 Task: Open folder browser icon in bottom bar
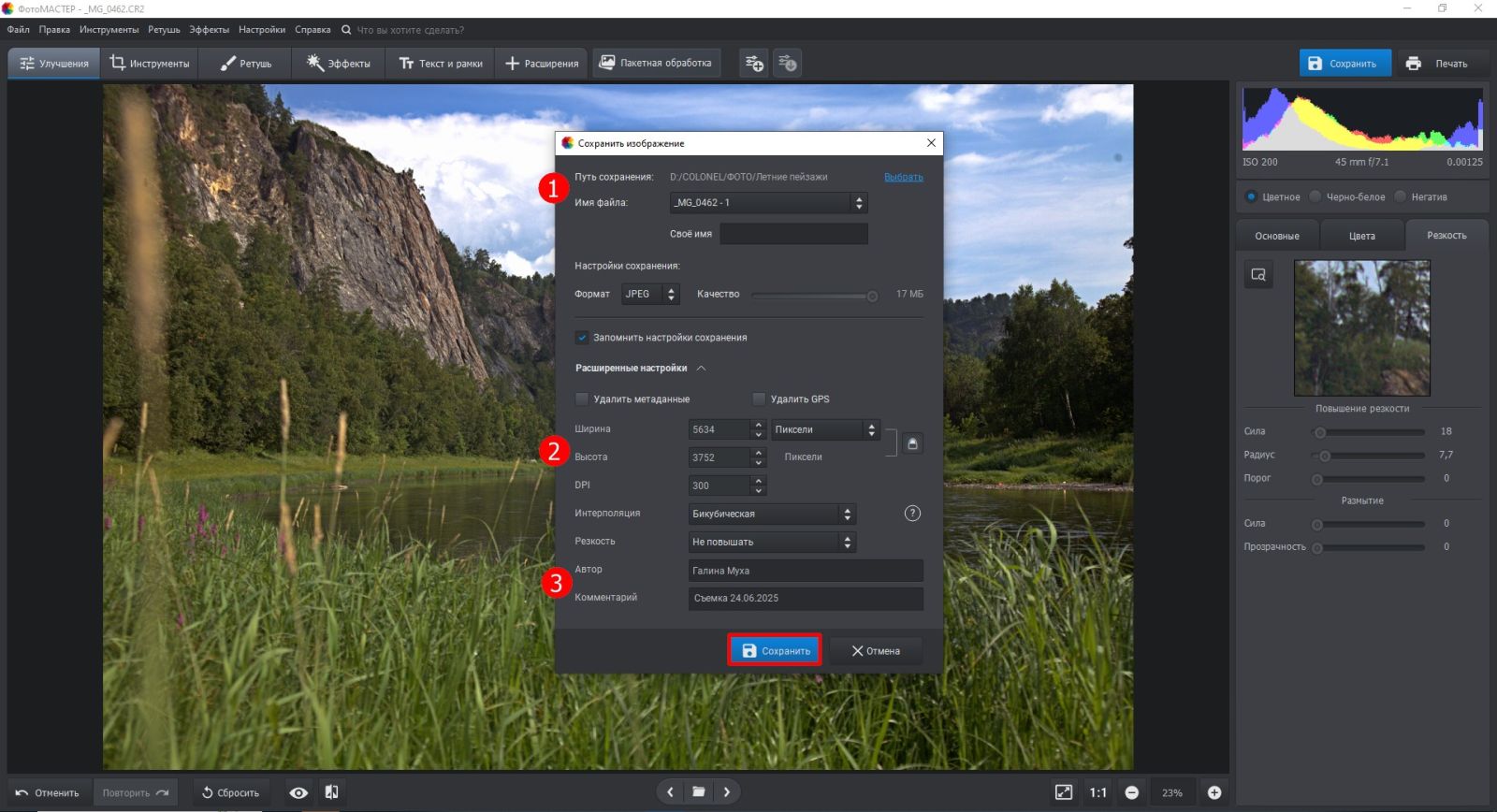pos(698,792)
